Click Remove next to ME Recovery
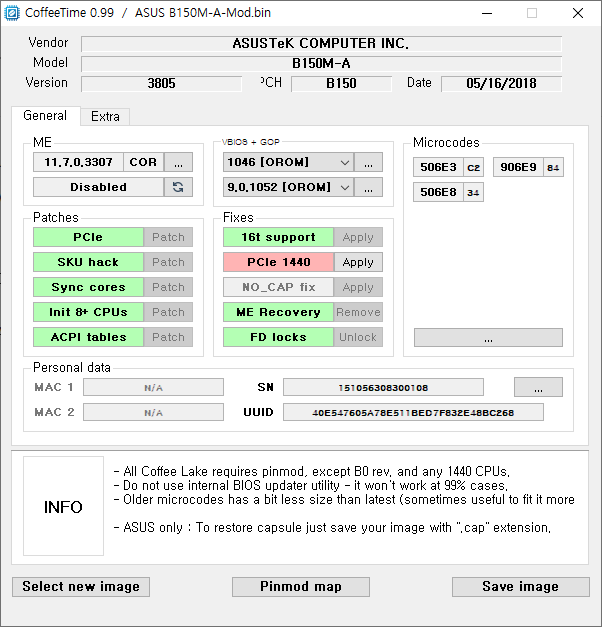602x627 pixels. [x=358, y=312]
